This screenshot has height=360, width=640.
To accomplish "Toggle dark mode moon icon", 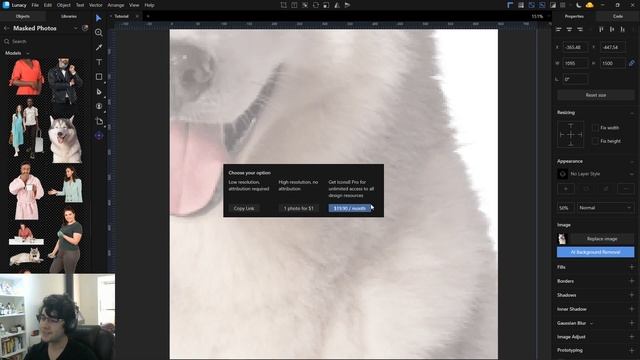I will 578,5.
